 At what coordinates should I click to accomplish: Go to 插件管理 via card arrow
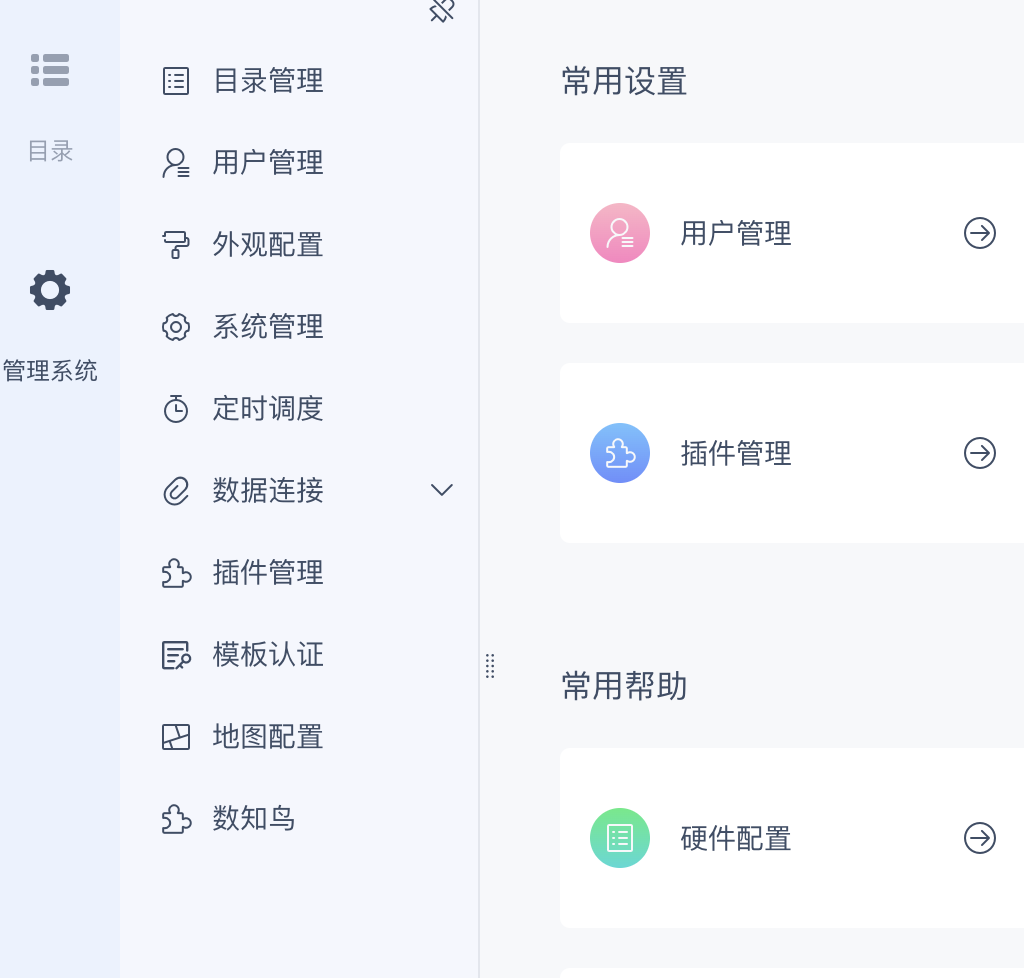click(x=980, y=453)
